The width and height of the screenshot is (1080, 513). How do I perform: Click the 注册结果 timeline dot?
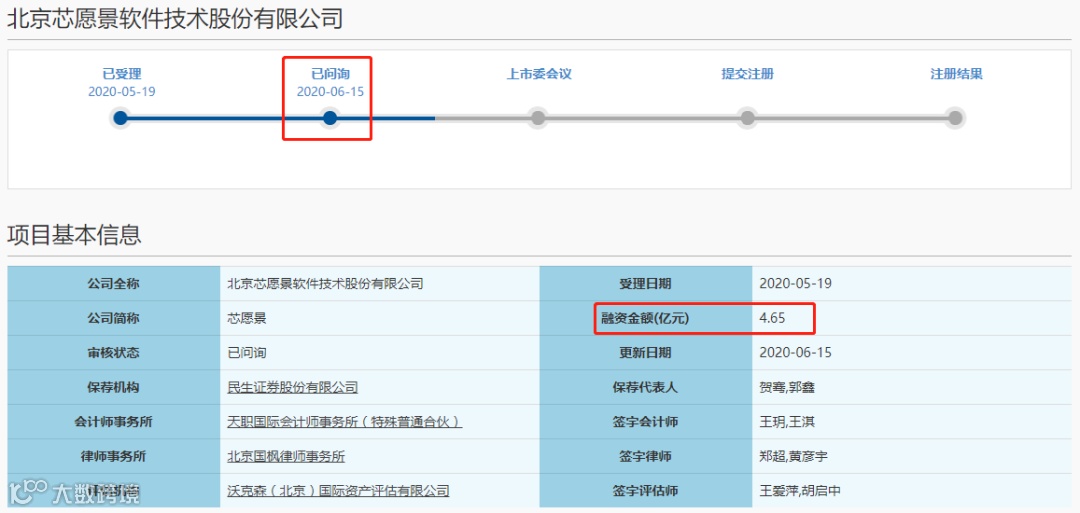(x=955, y=118)
